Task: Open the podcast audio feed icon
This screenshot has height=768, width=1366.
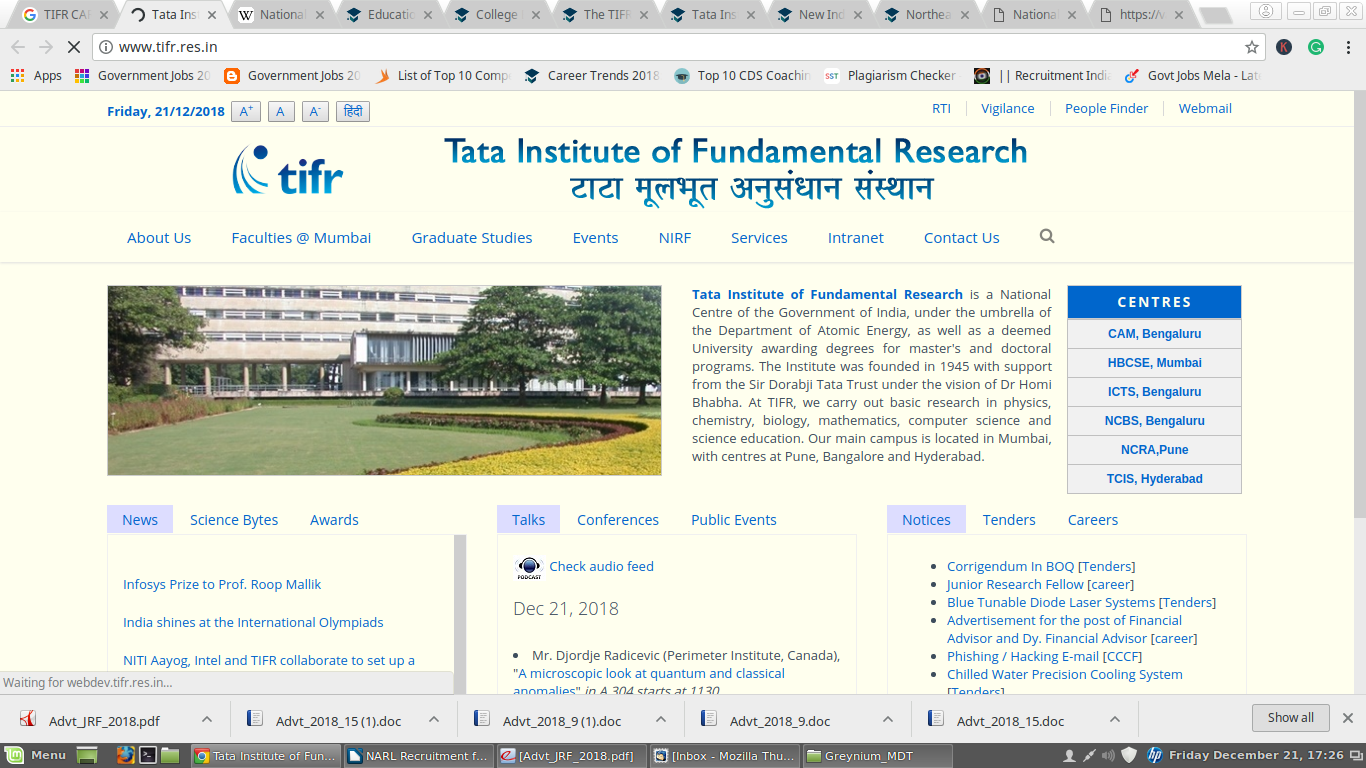Action: tap(528, 568)
